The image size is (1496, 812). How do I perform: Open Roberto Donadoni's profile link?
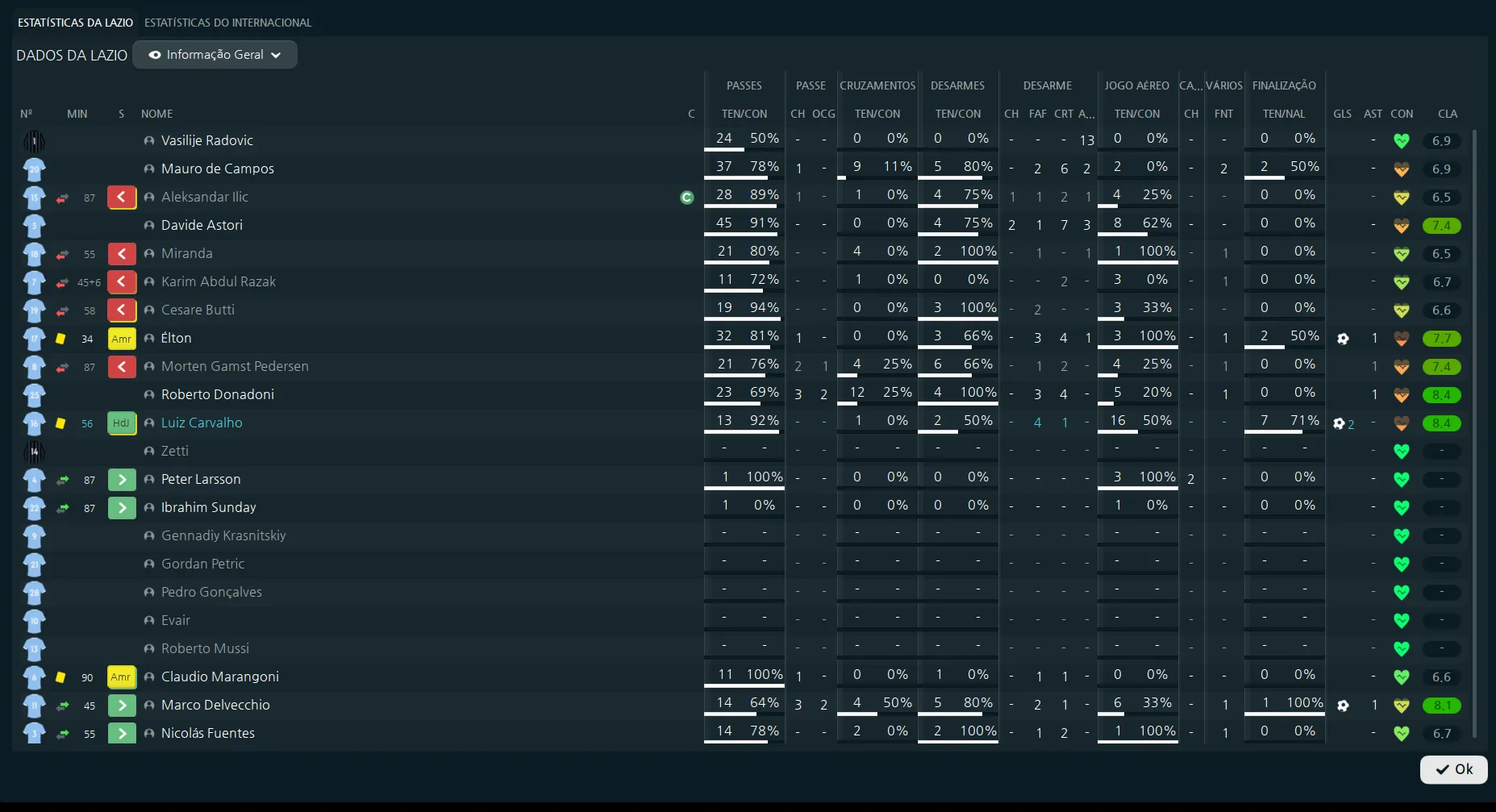click(218, 394)
